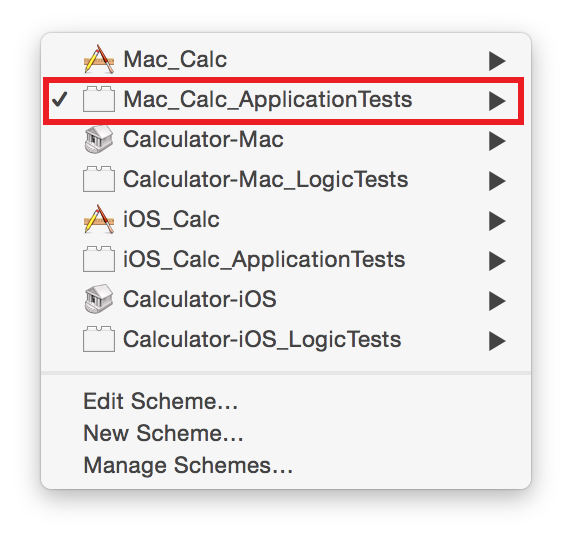
Task: Expand the Mac_Calc_ApplicationTests submenu arrow
Action: pyautogui.click(x=497, y=101)
